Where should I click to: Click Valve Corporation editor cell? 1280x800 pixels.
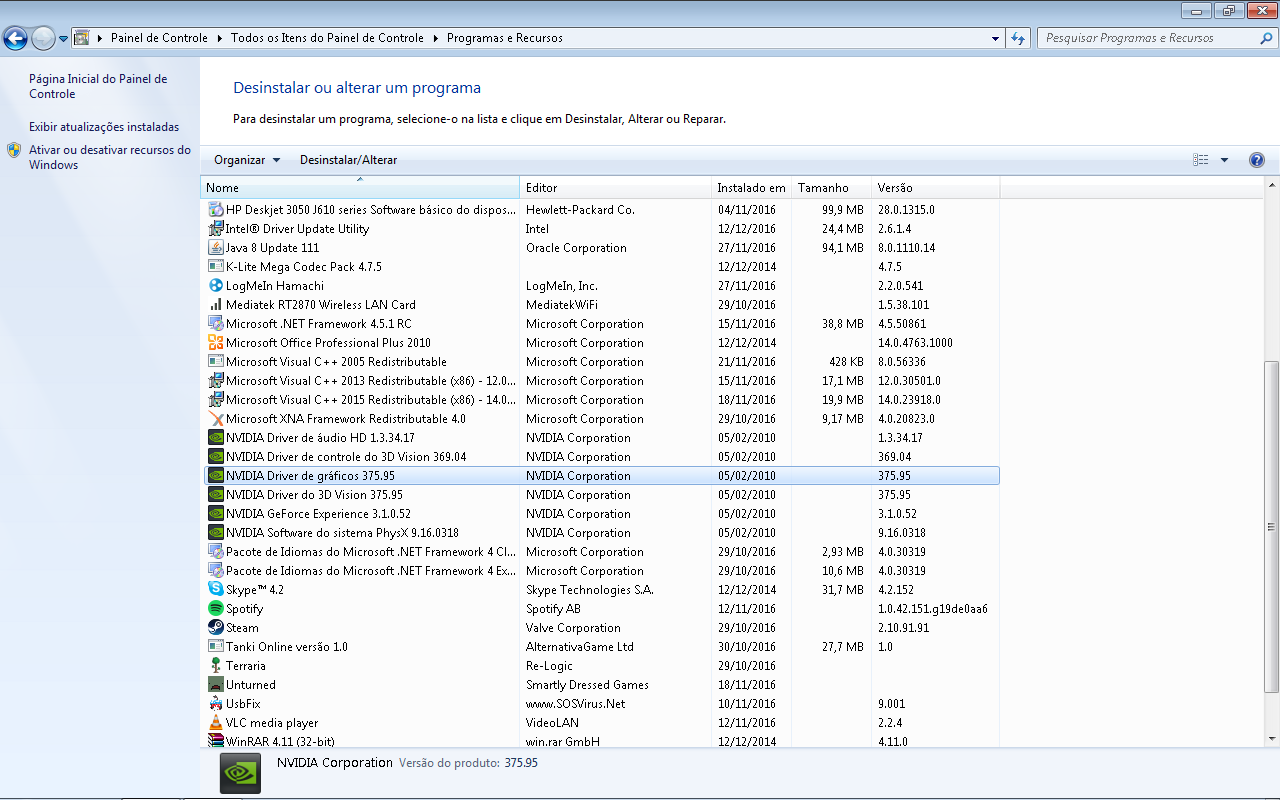coord(574,628)
